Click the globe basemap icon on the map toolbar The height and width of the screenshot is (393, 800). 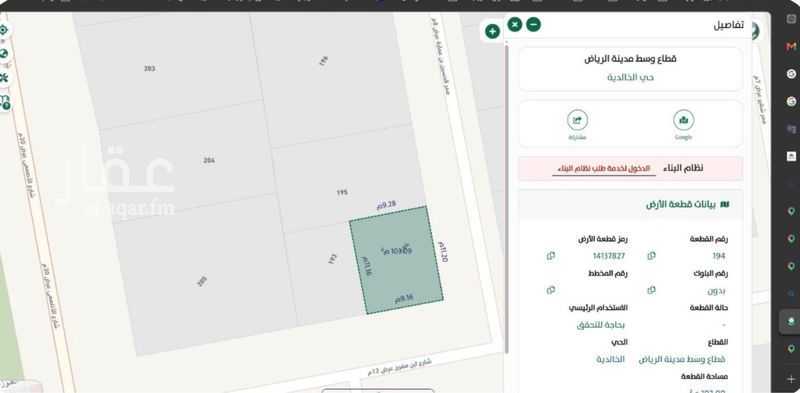click(x=4, y=54)
